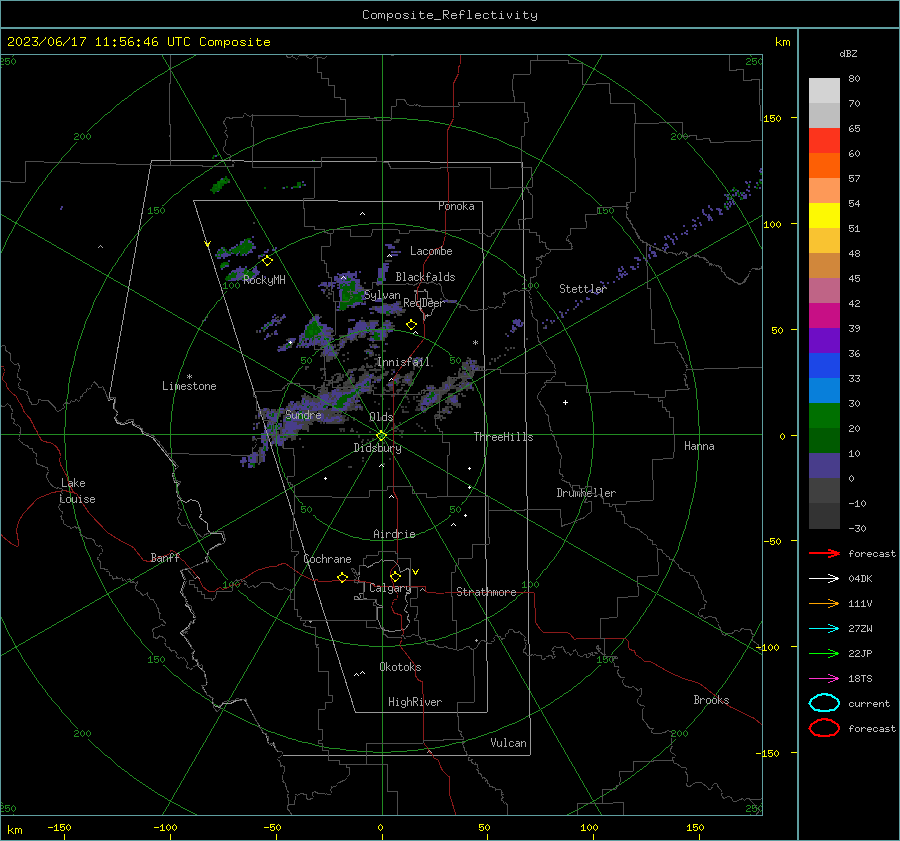Click the red forecast arrow legend icon

(x=824, y=553)
